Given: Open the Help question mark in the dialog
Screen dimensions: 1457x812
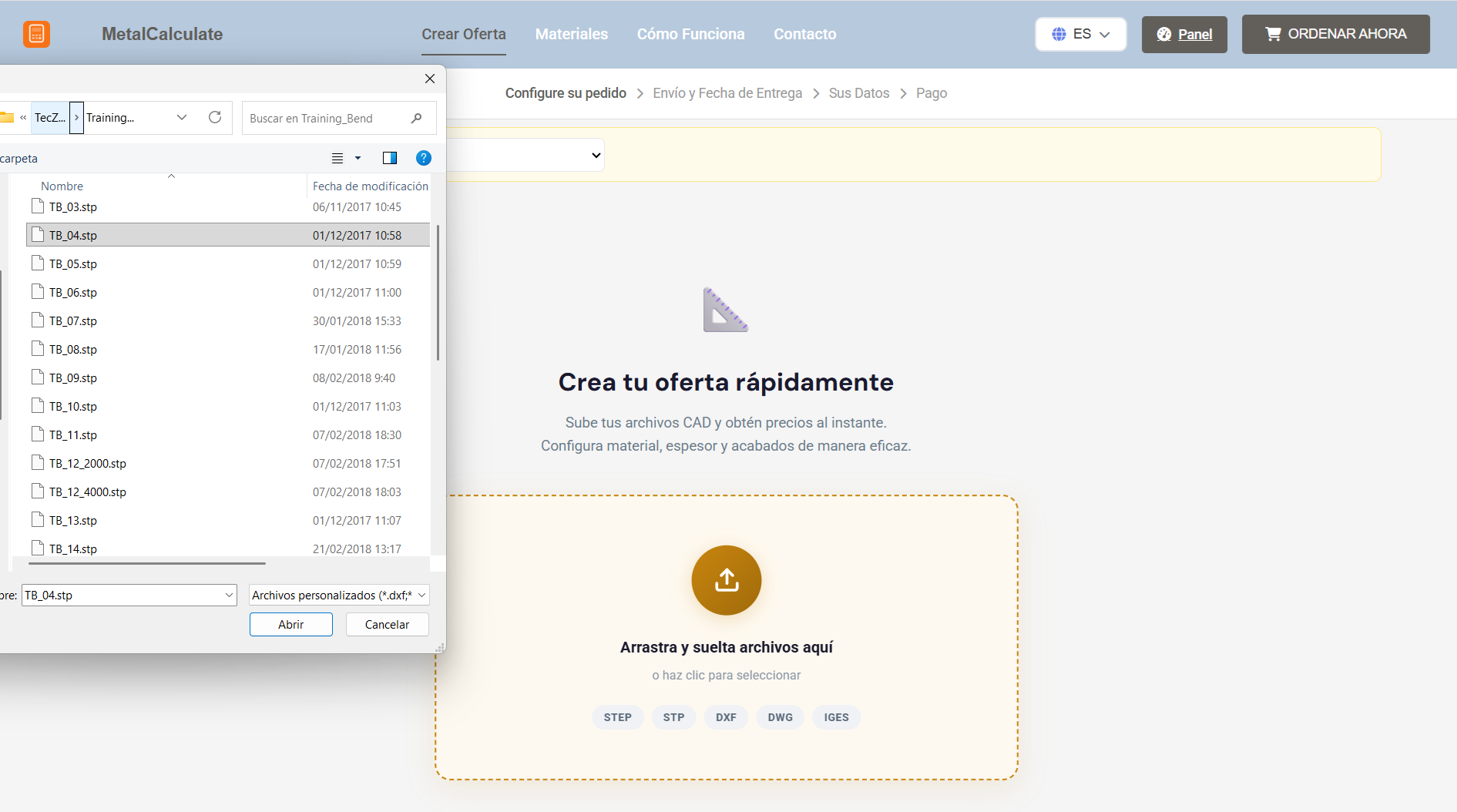Looking at the screenshot, I should 424,158.
